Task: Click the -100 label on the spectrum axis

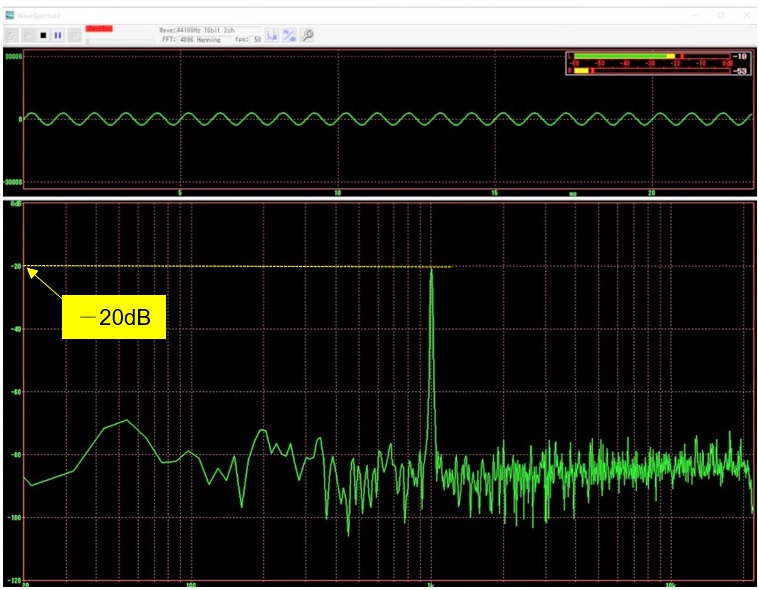Action: pos(15,518)
